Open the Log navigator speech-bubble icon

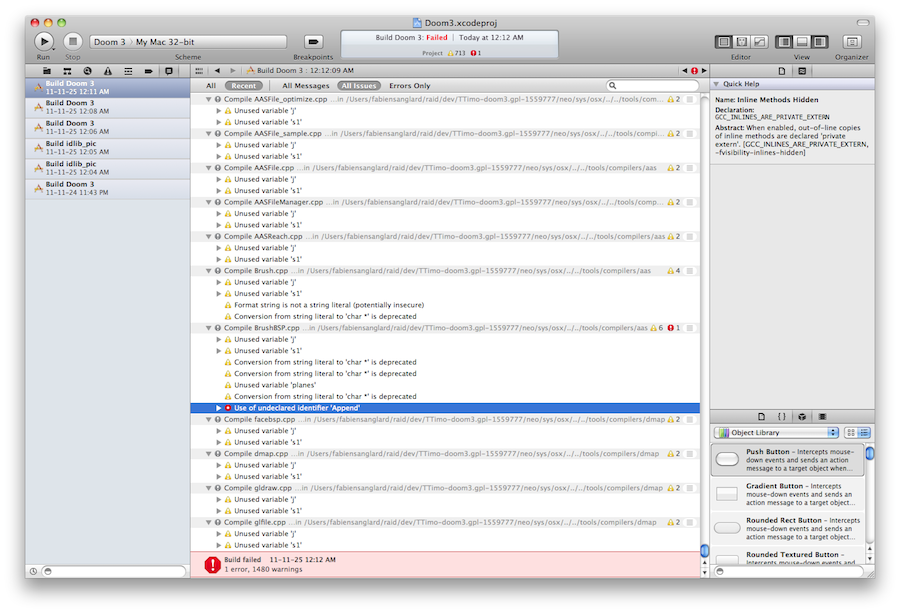pos(169,71)
